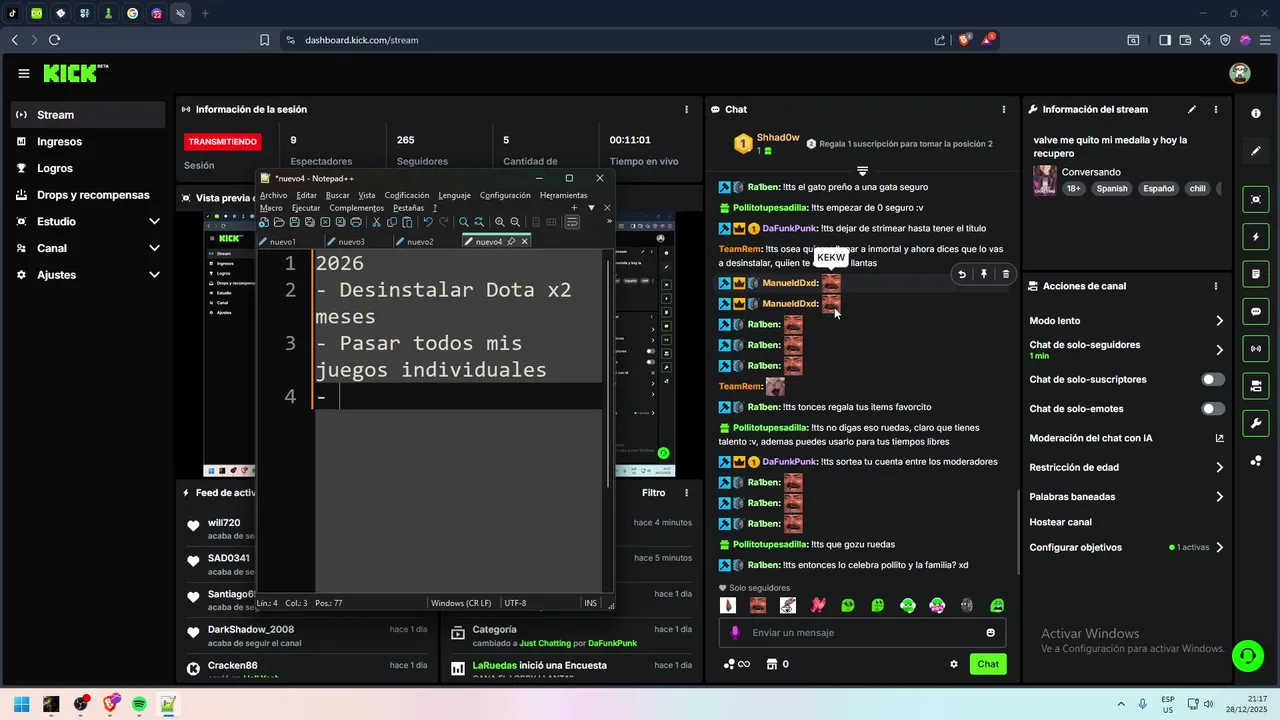Open Archivo menu in Notepad++
Screen dimensions: 1280x720
click(x=273, y=196)
